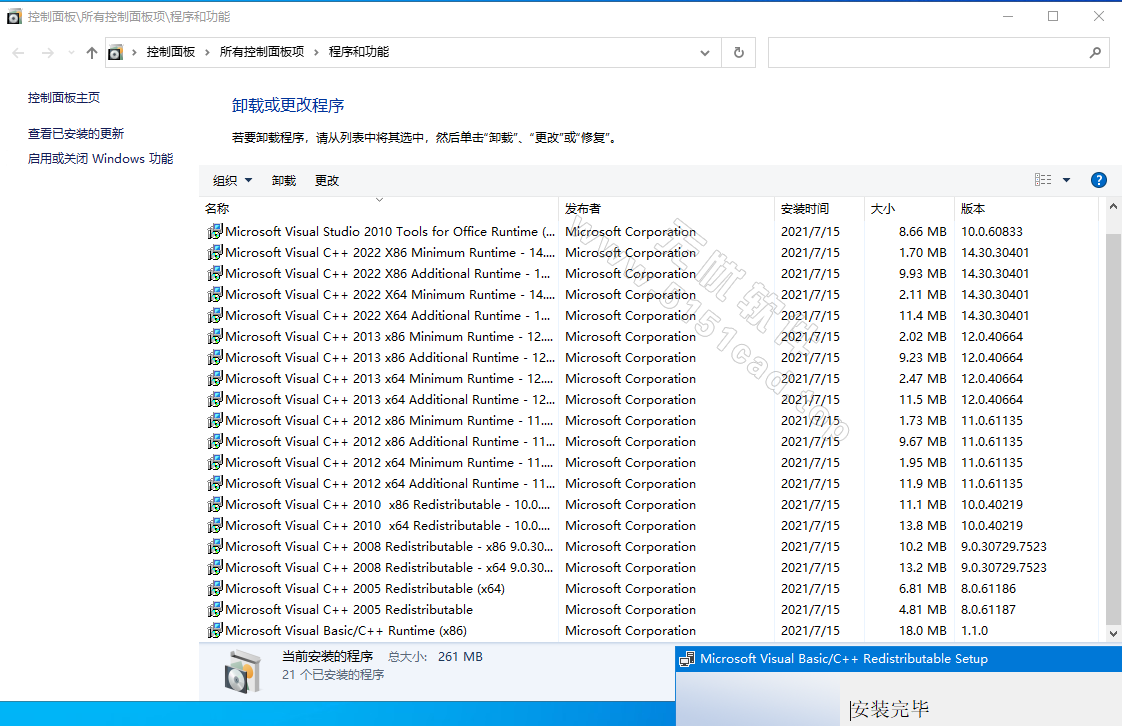This screenshot has width=1122, height=726.
Task: Click 所有控制面板项 breadcrumb segment
Action: pyautogui.click(x=262, y=51)
